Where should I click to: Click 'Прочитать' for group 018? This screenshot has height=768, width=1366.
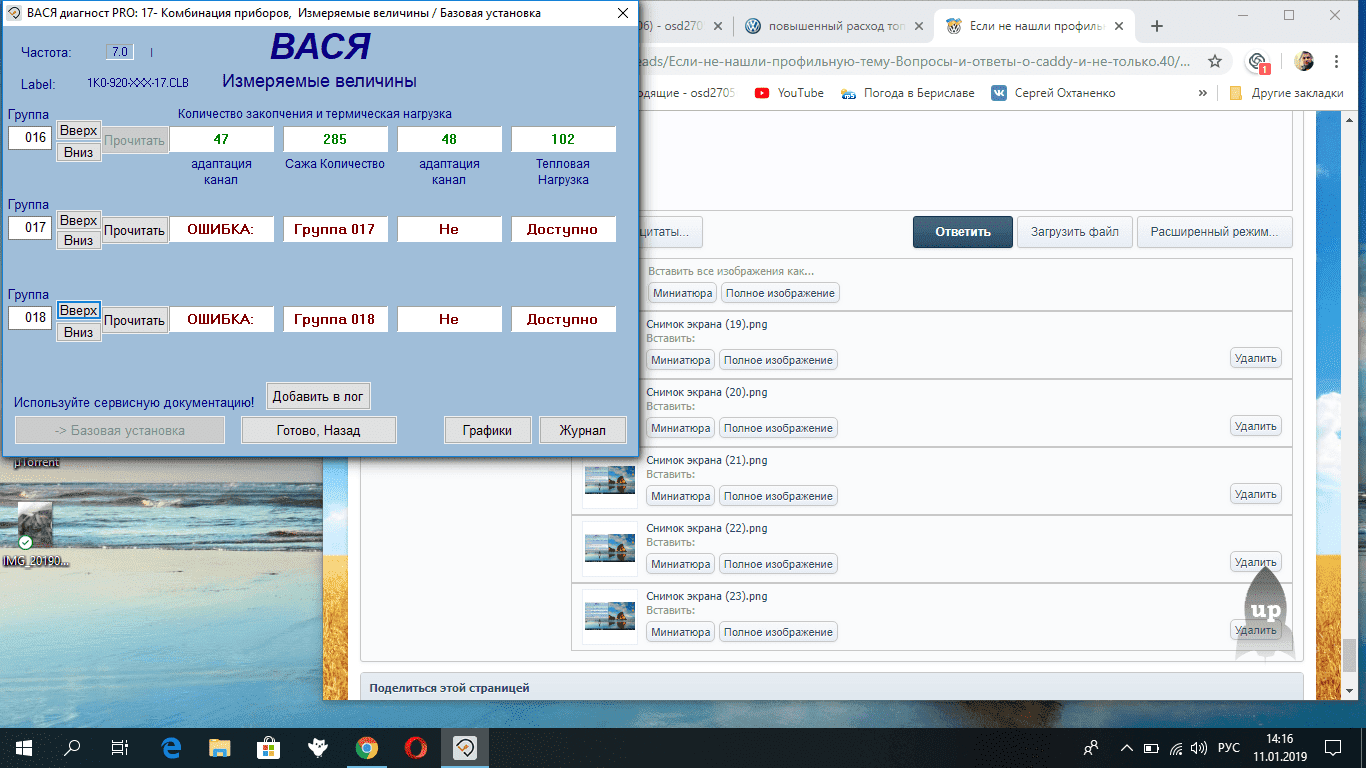point(134,321)
